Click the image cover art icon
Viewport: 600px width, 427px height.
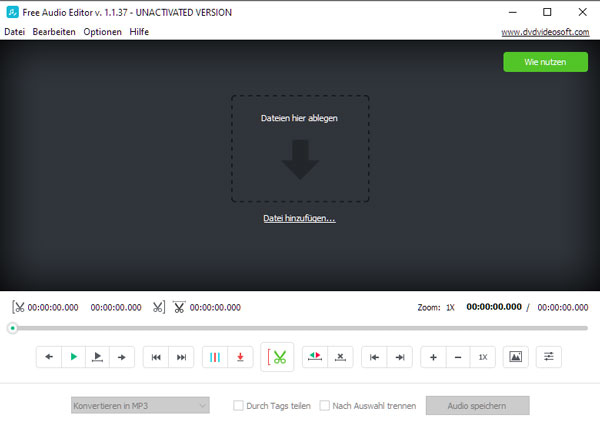pyautogui.click(x=515, y=357)
